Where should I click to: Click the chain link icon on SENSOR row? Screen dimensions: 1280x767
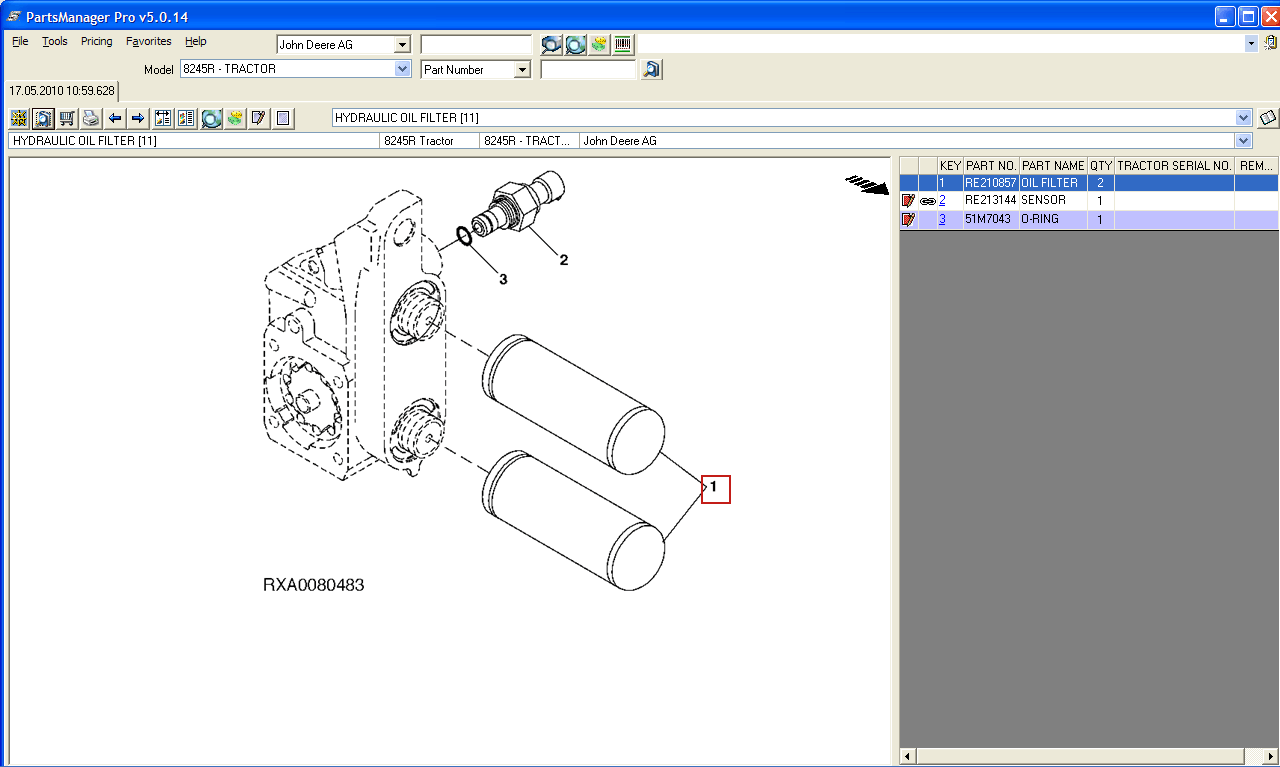click(928, 201)
